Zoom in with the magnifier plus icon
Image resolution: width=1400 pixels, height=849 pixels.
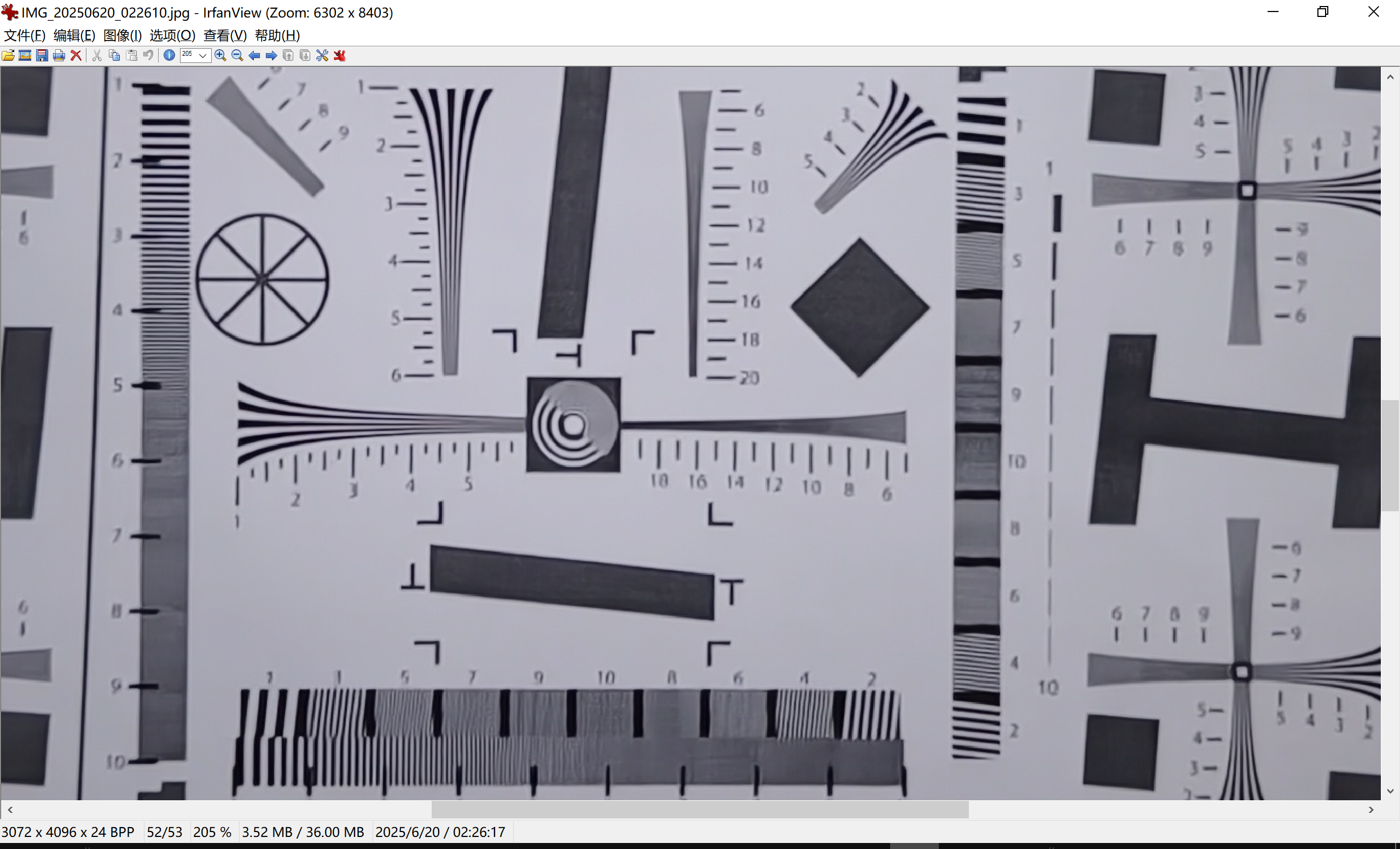click(220, 55)
